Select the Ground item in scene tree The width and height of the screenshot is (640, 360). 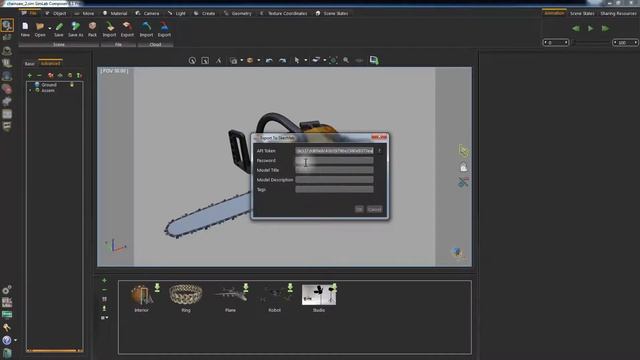[49, 84]
